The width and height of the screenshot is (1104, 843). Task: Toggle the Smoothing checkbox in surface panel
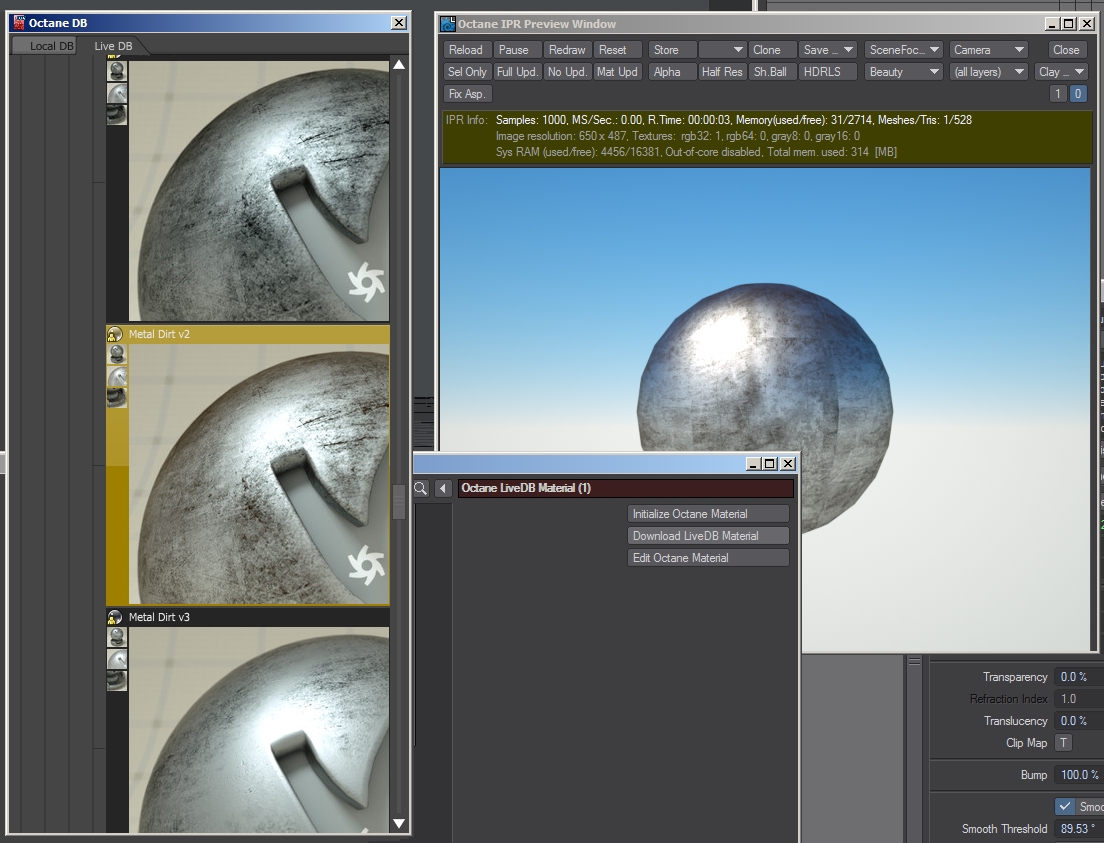tap(1065, 806)
